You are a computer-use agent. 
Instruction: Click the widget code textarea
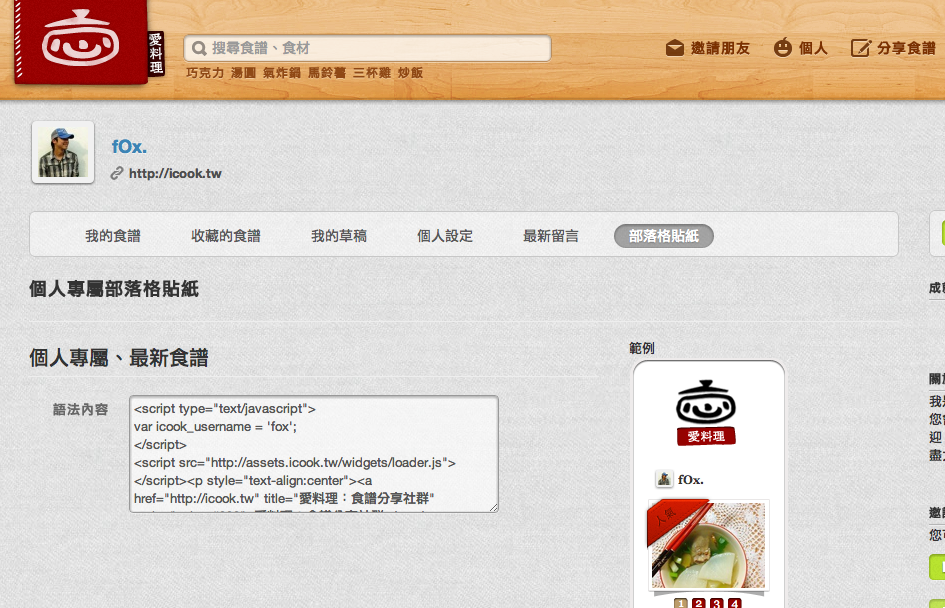[x=314, y=454]
